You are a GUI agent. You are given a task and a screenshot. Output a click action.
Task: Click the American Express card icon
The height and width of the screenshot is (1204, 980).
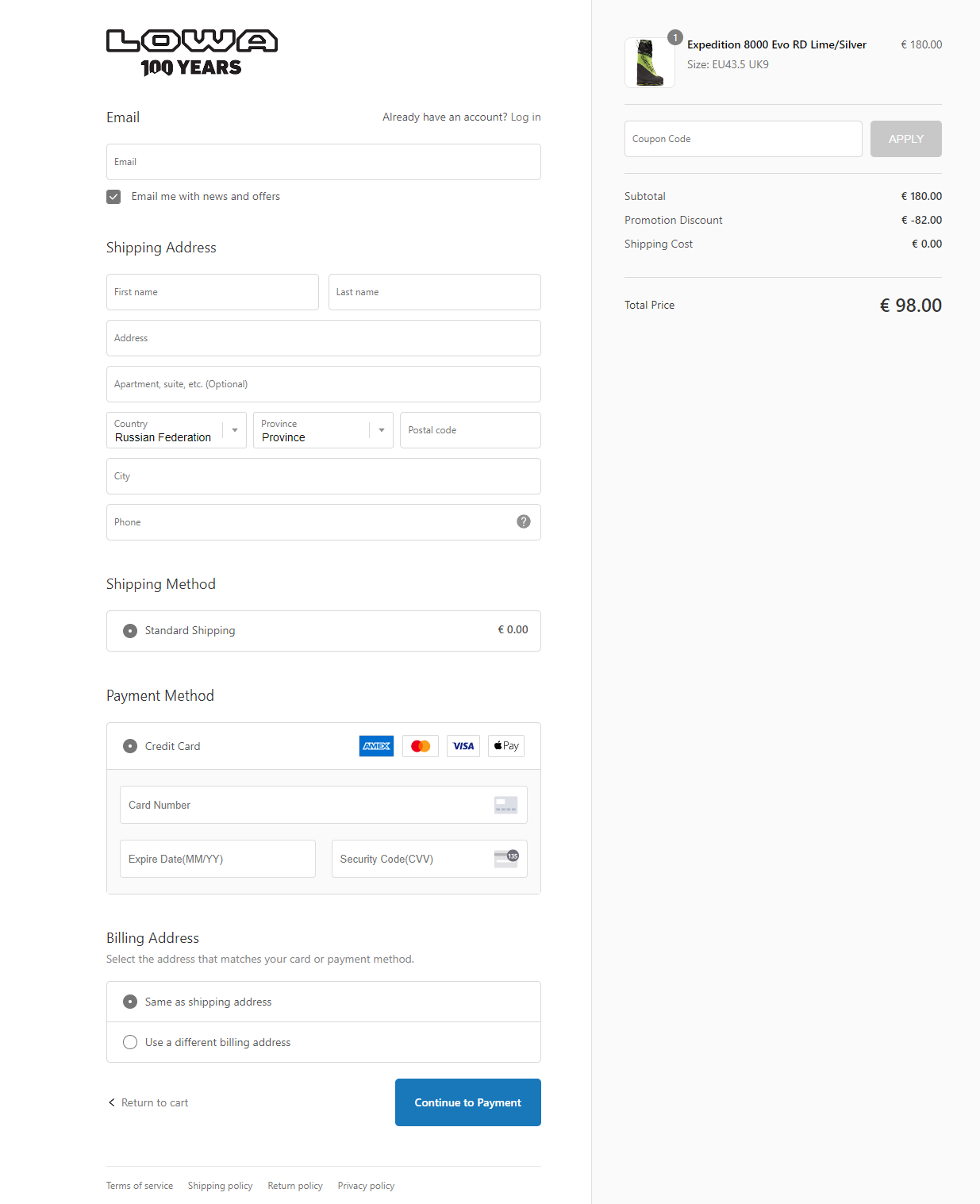pos(376,746)
